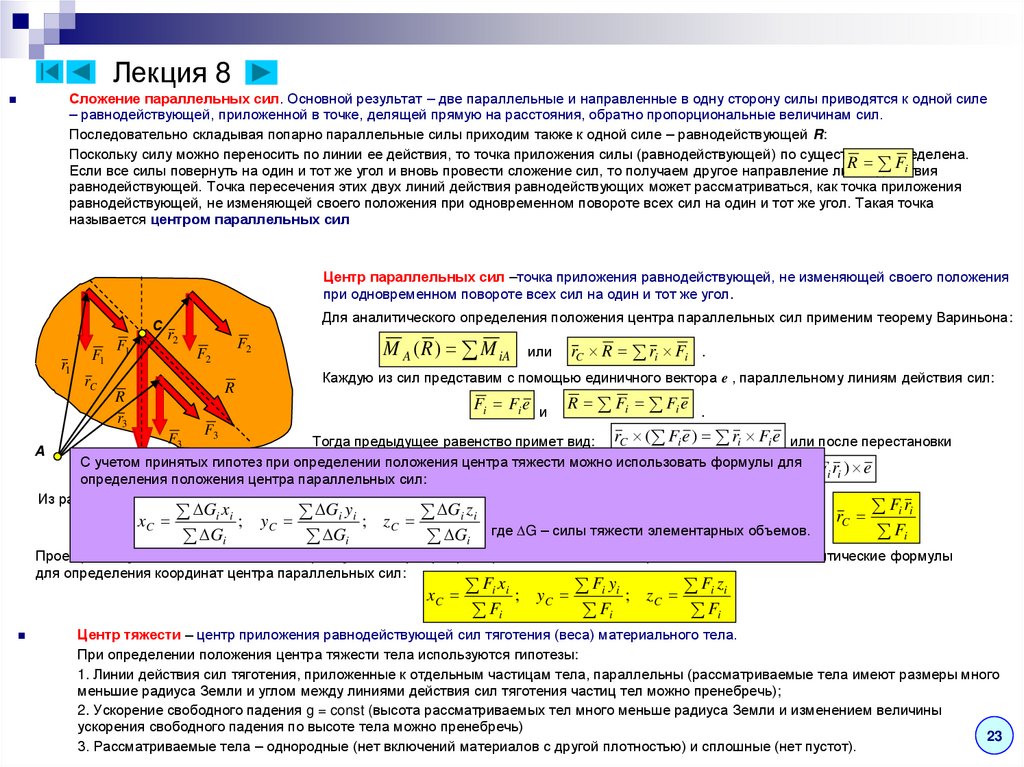Click text 'или после перестановки'
The height and width of the screenshot is (767, 1024).
(871, 442)
